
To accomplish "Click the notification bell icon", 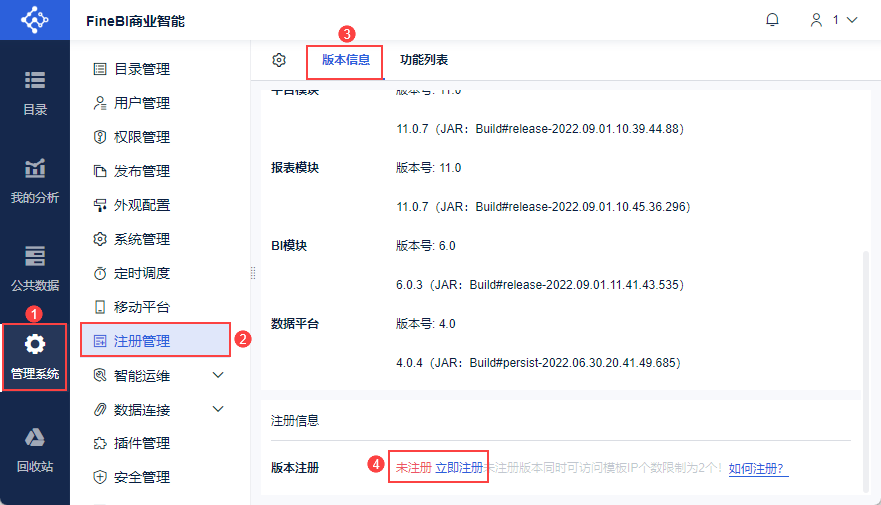I will 773,20.
